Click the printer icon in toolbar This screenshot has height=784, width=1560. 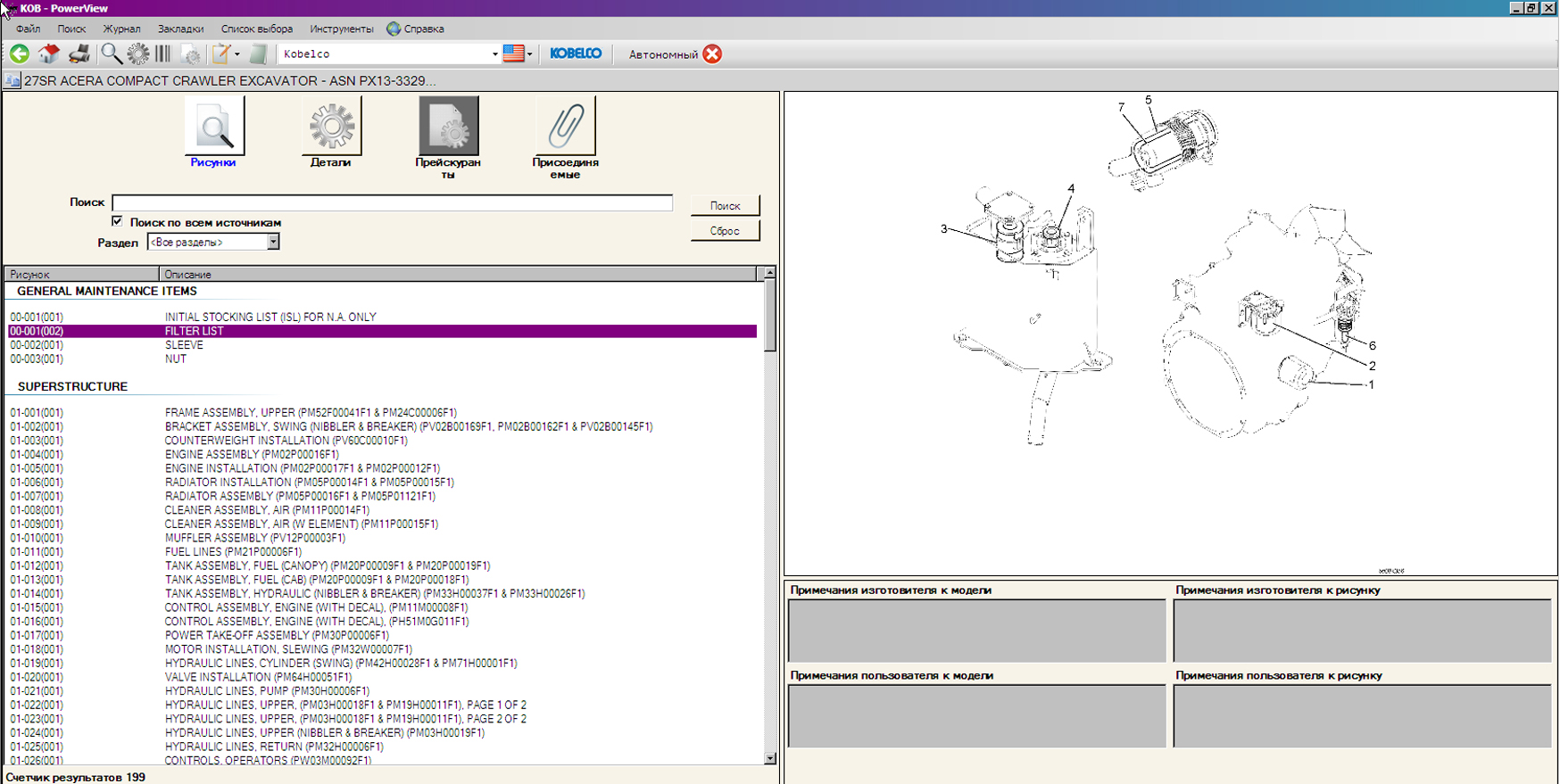pos(79,54)
